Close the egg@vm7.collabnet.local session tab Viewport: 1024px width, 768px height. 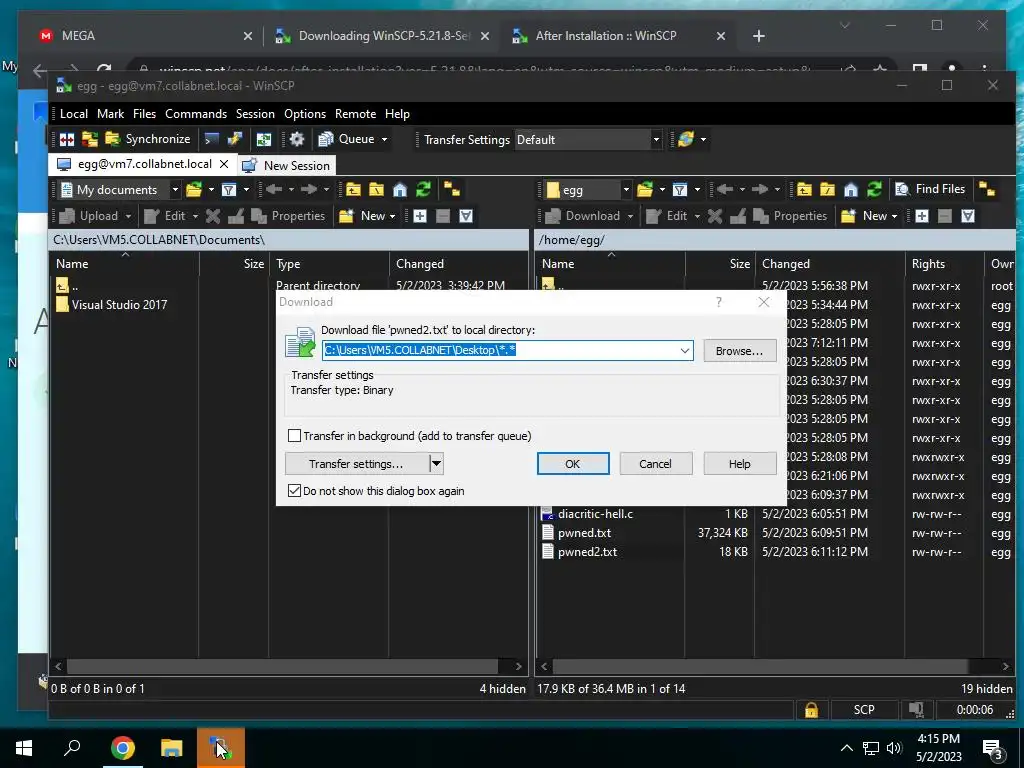tap(223, 164)
